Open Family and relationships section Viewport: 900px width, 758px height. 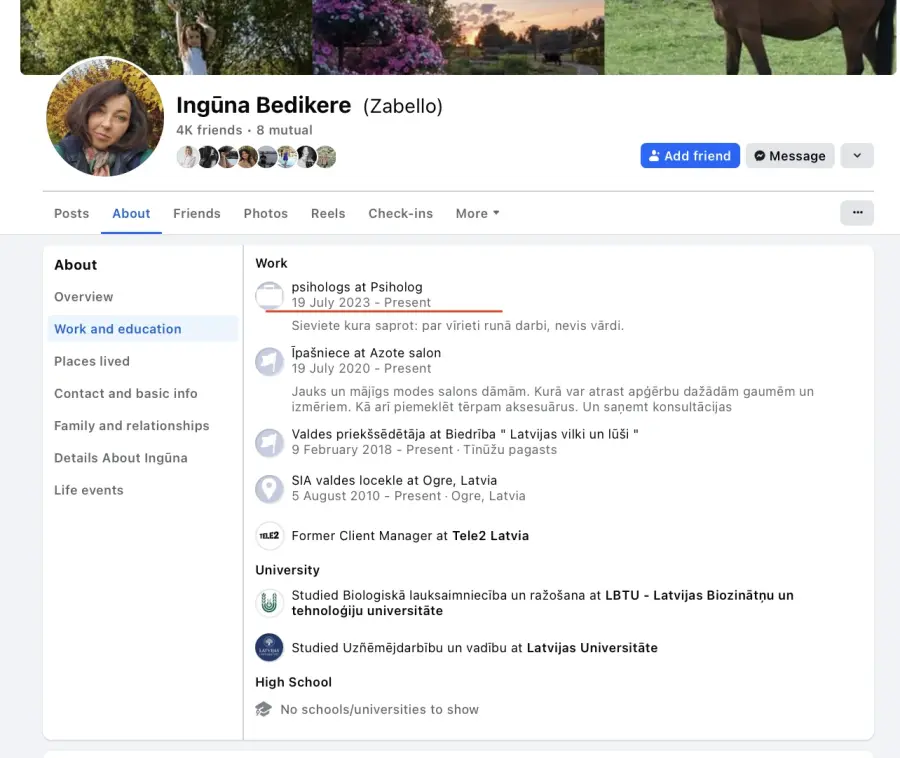[132, 426]
